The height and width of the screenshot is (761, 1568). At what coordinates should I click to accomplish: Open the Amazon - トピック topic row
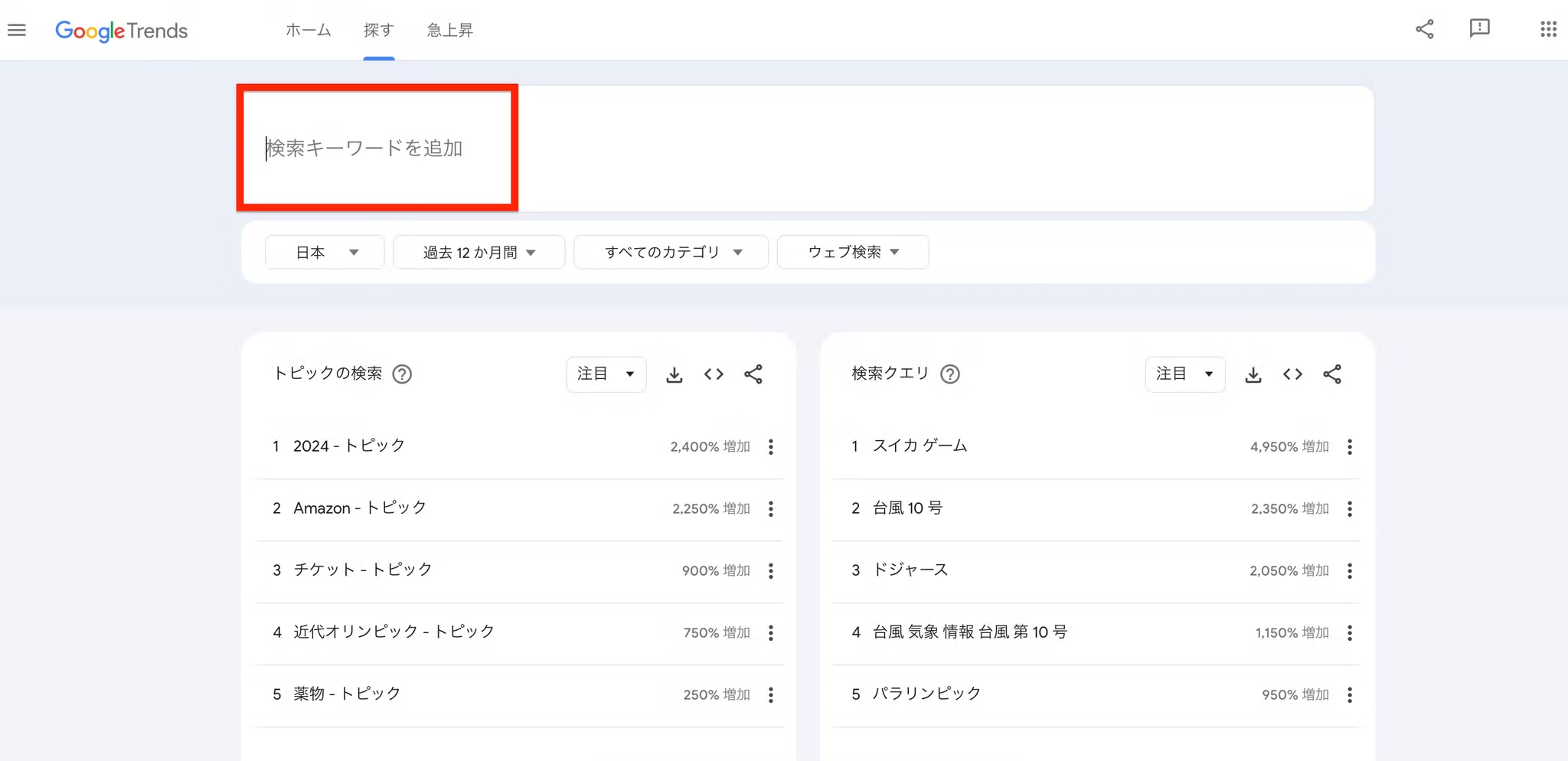tap(518, 508)
